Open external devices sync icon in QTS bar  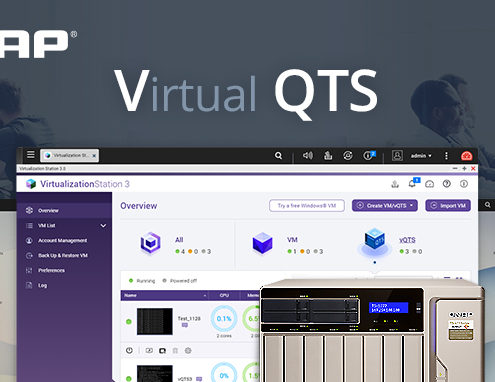348,155
